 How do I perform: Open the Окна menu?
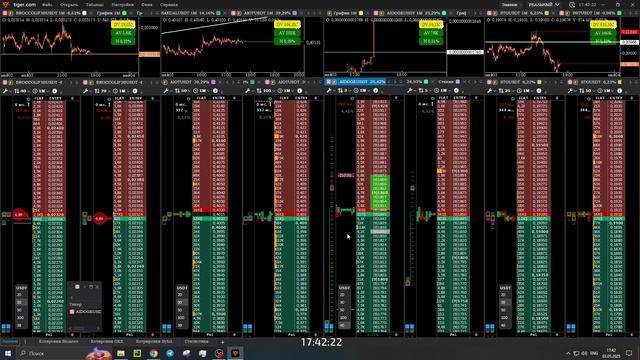coord(147,4)
